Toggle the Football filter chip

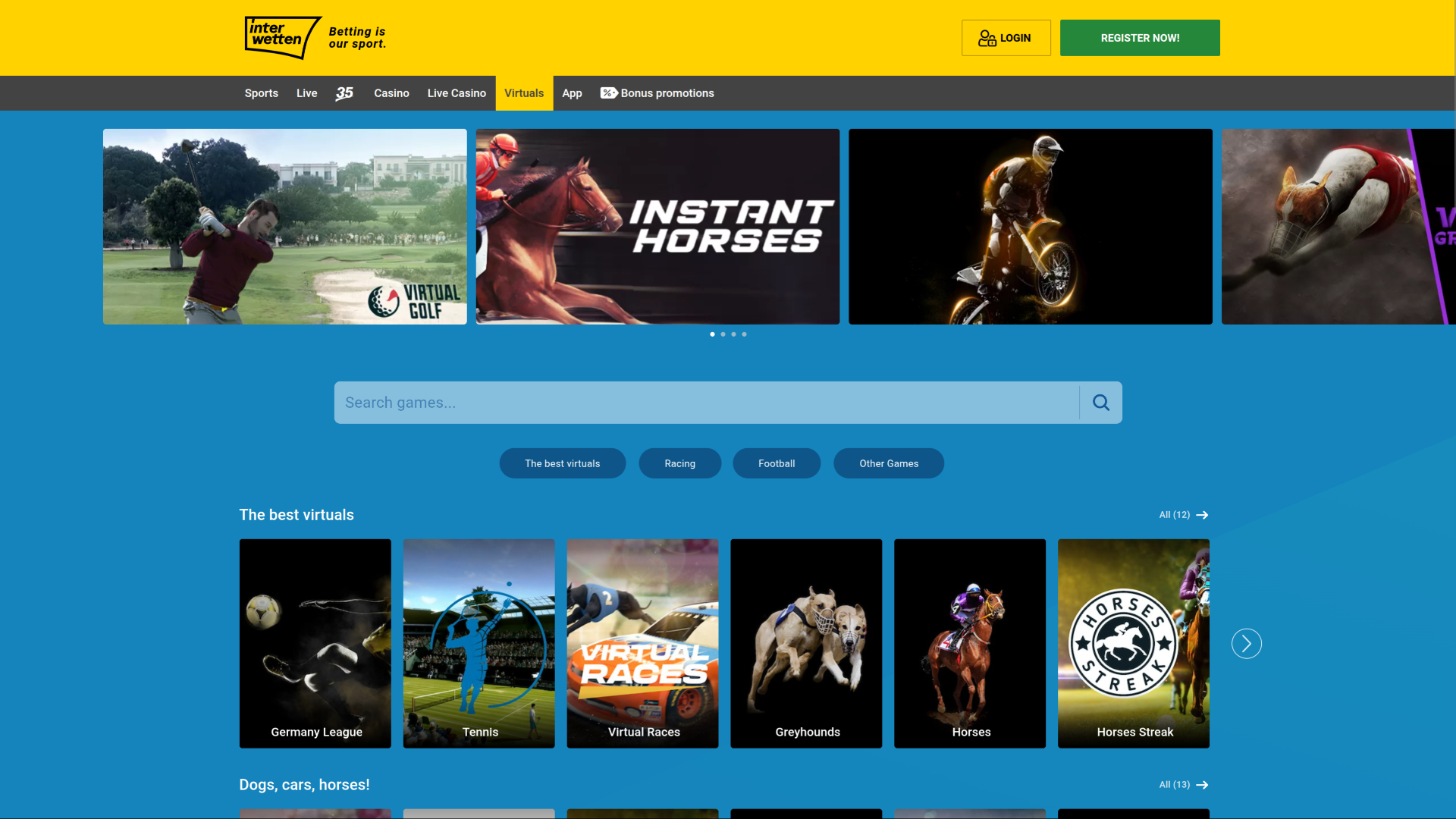click(777, 463)
